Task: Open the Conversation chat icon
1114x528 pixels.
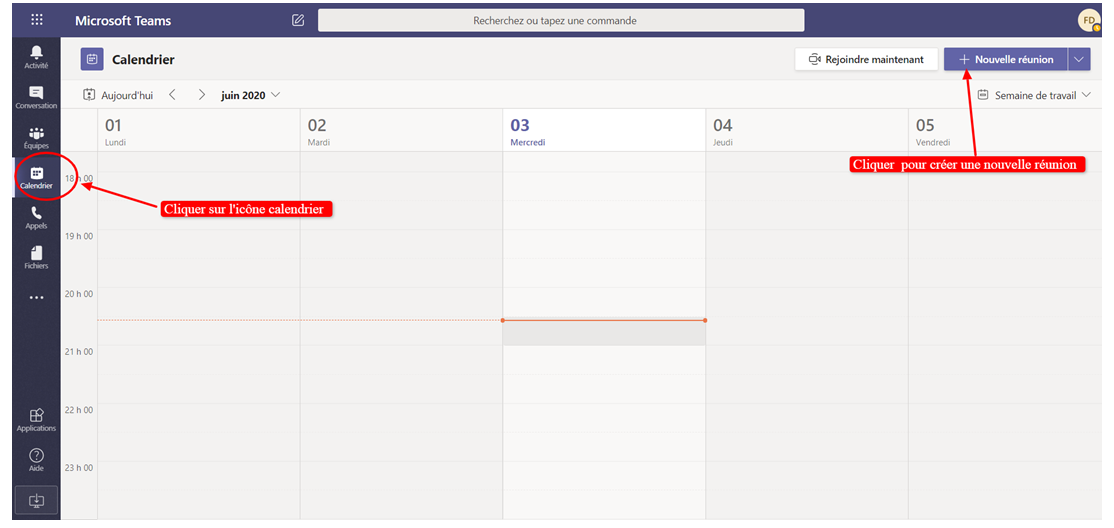Action: 37,97
